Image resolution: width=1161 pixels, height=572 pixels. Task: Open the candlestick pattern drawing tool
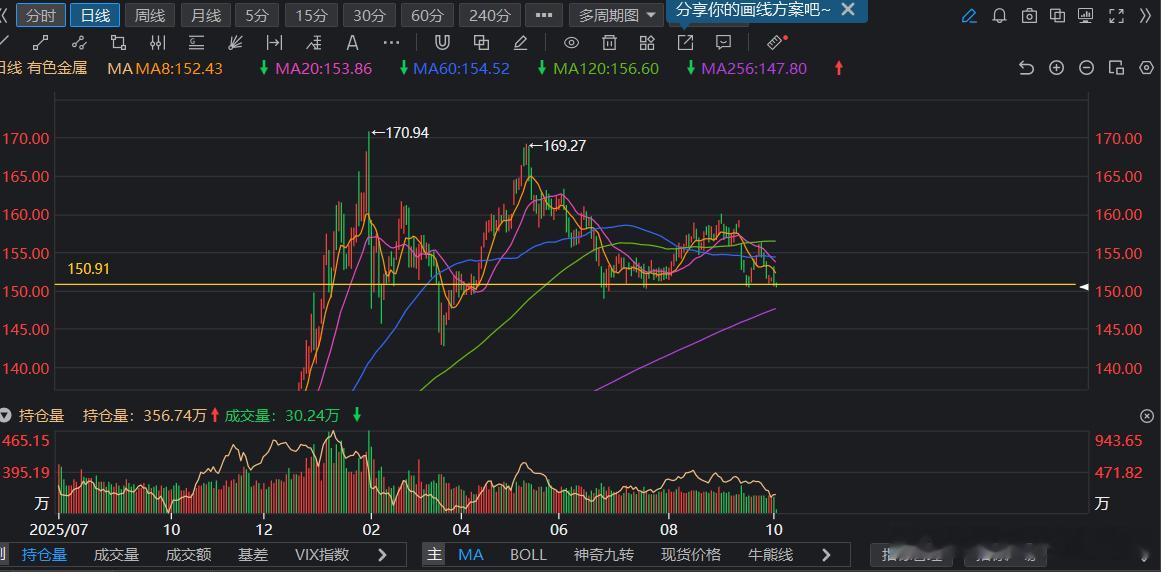(x=157, y=43)
